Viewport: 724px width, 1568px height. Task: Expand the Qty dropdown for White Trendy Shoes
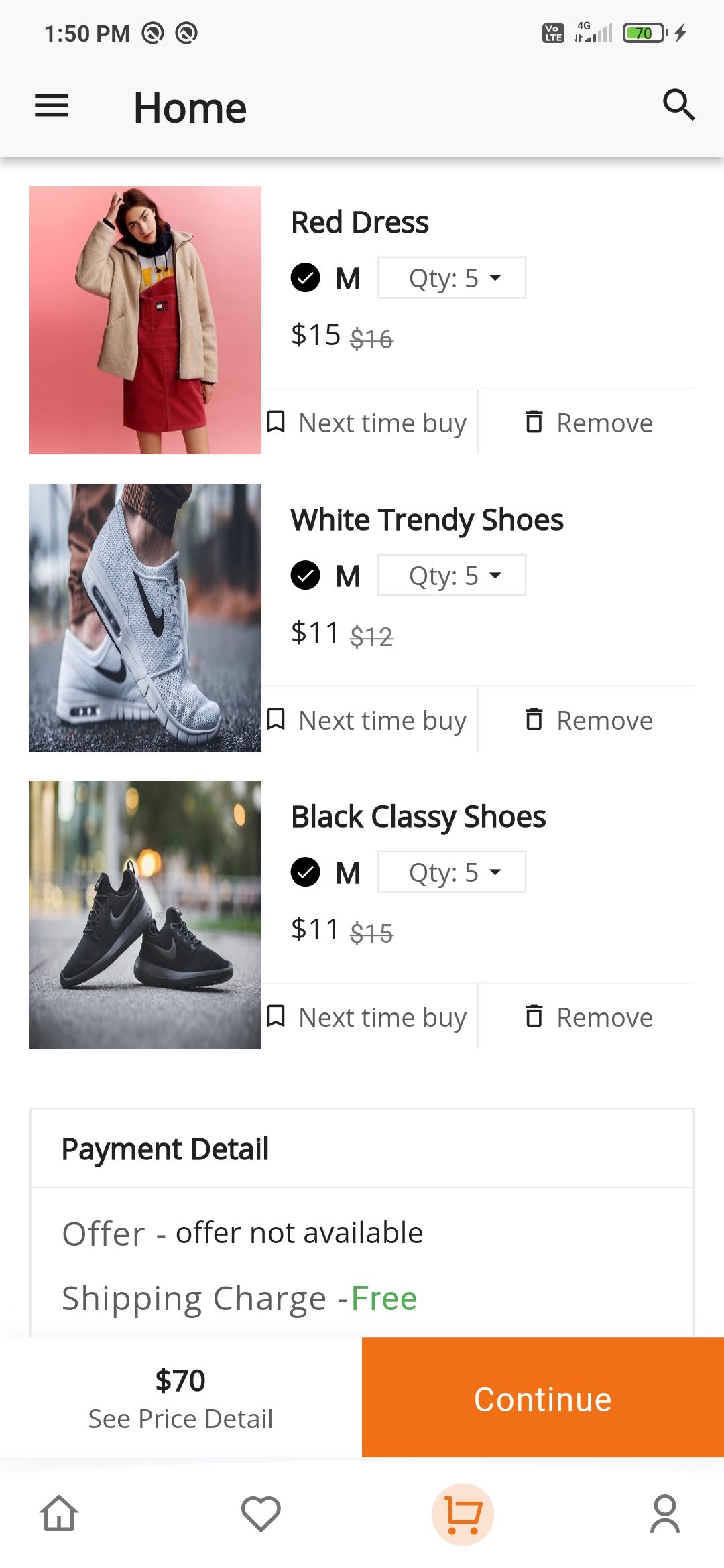[x=452, y=575]
